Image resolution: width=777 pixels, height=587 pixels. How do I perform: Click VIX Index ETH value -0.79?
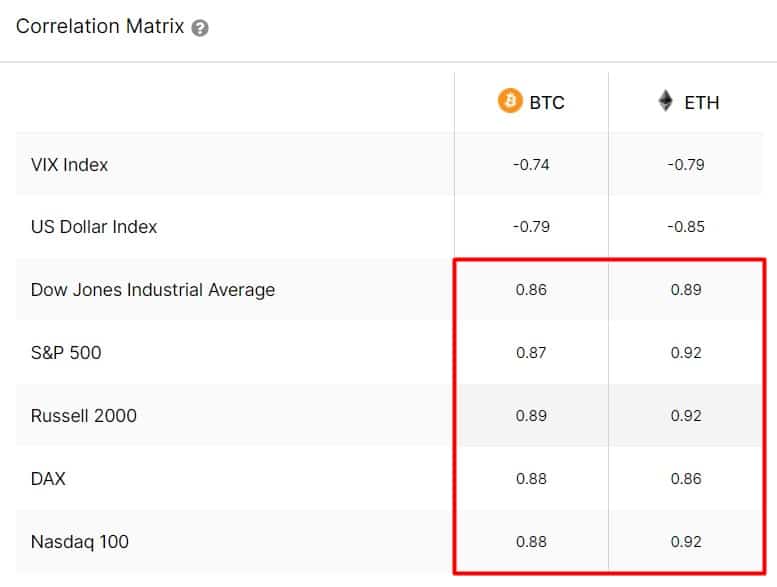(686, 164)
